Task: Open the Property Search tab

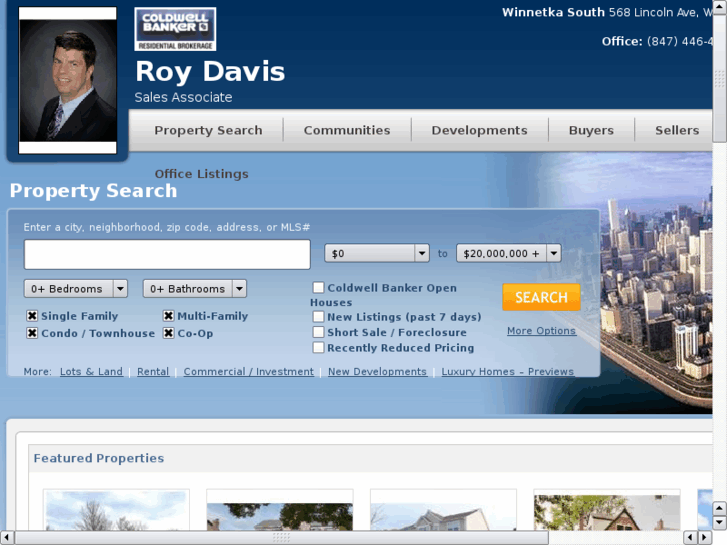Action: pyautogui.click(x=208, y=130)
